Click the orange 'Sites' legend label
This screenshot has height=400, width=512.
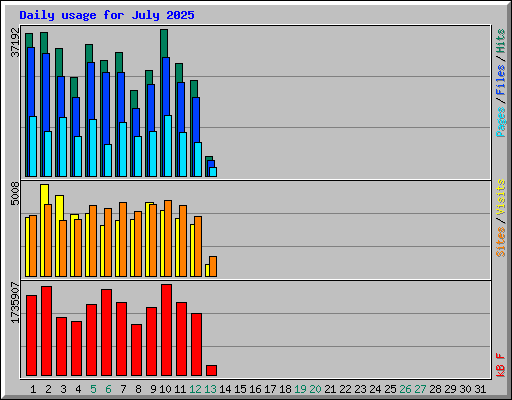(501, 242)
